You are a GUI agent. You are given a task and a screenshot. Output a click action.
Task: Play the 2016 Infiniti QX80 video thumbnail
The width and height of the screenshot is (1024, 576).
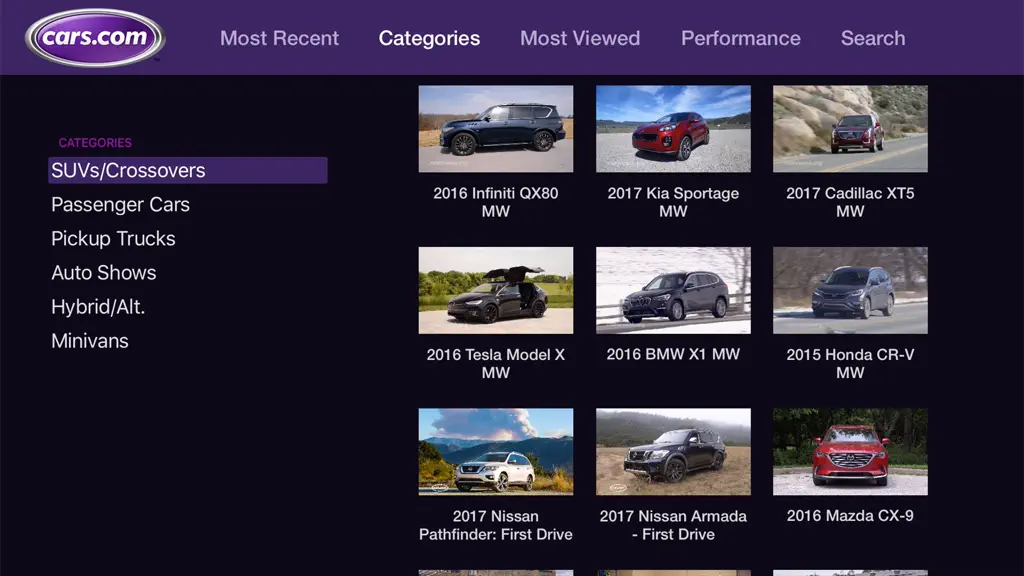point(496,129)
